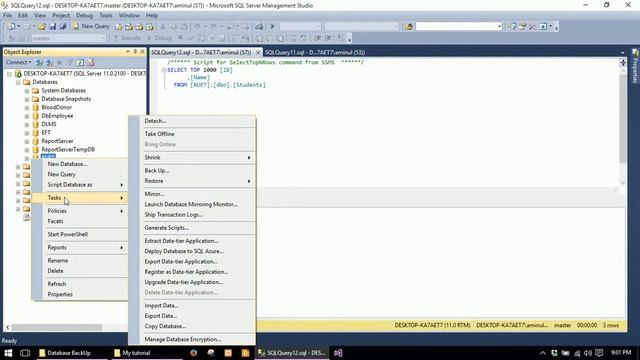Click the Registered Servers icon in top toolbar
640x360 pixels.
coord(512,27)
